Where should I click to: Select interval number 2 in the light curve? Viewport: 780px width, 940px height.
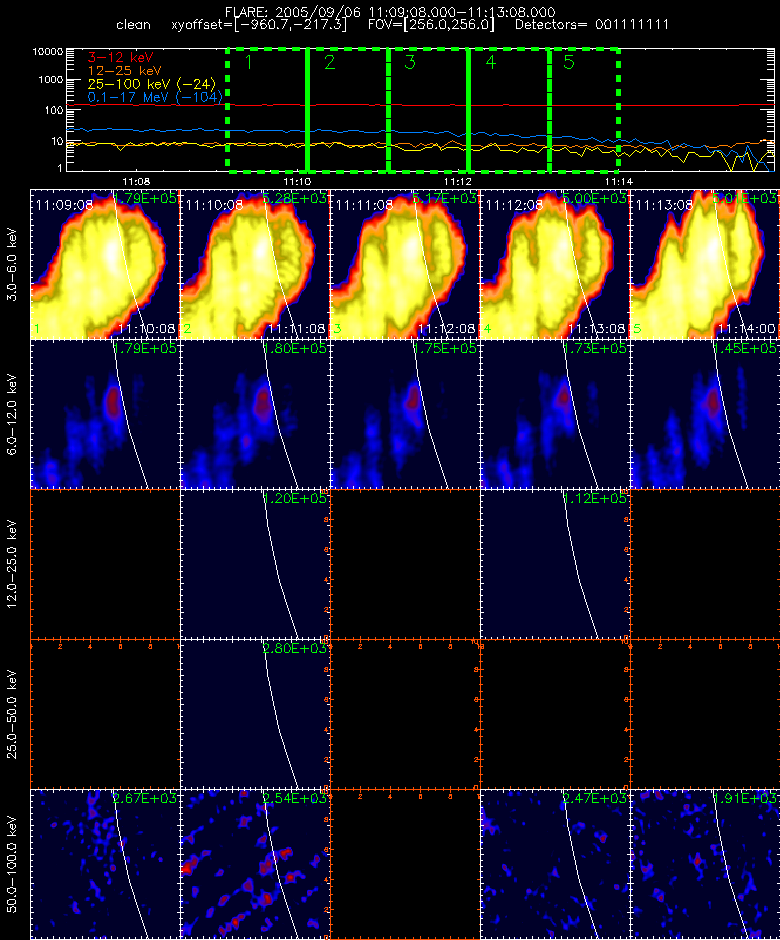(330, 62)
